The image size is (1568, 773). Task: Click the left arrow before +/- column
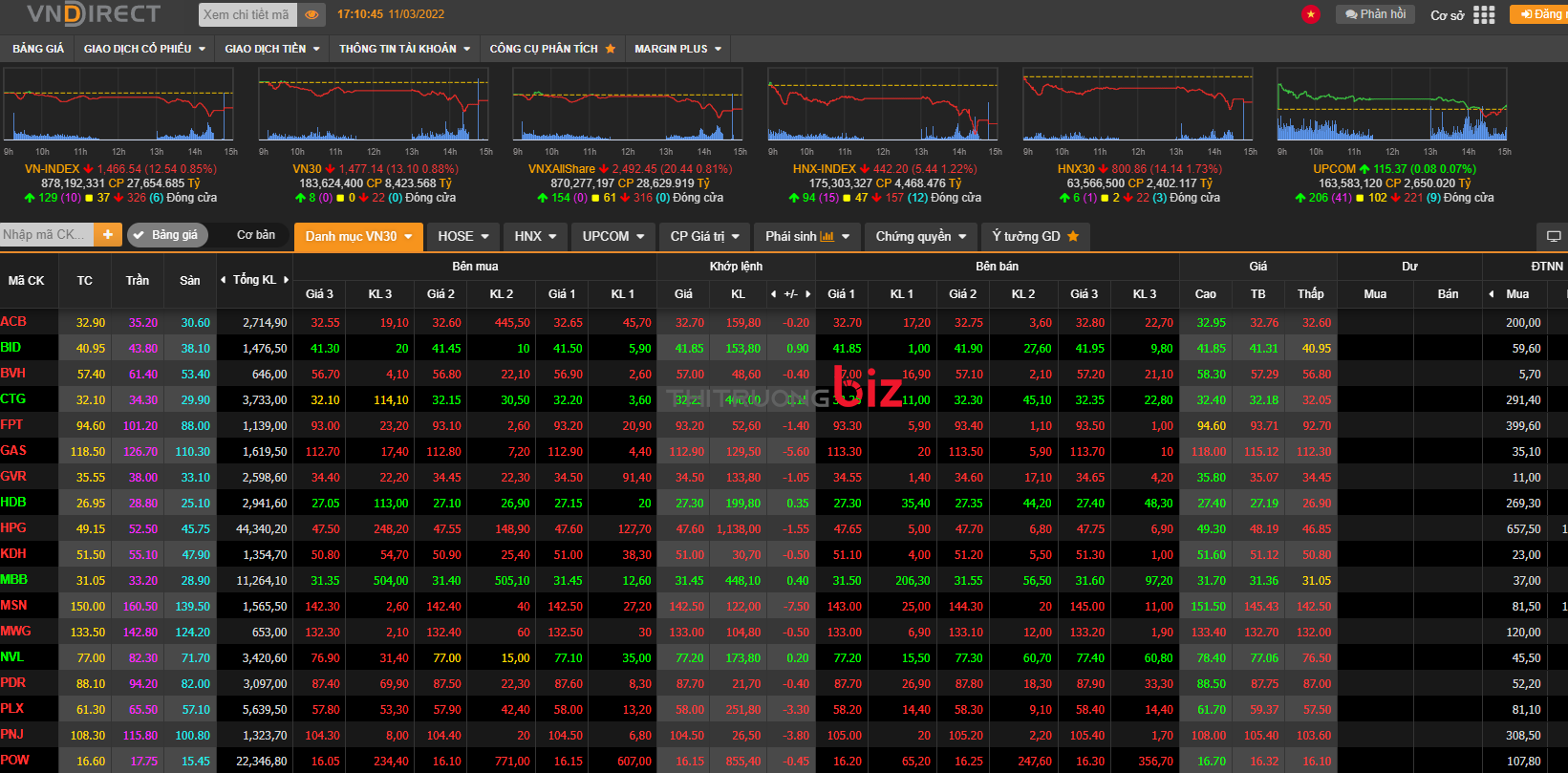pyautogui.click(x=775, y=294)
